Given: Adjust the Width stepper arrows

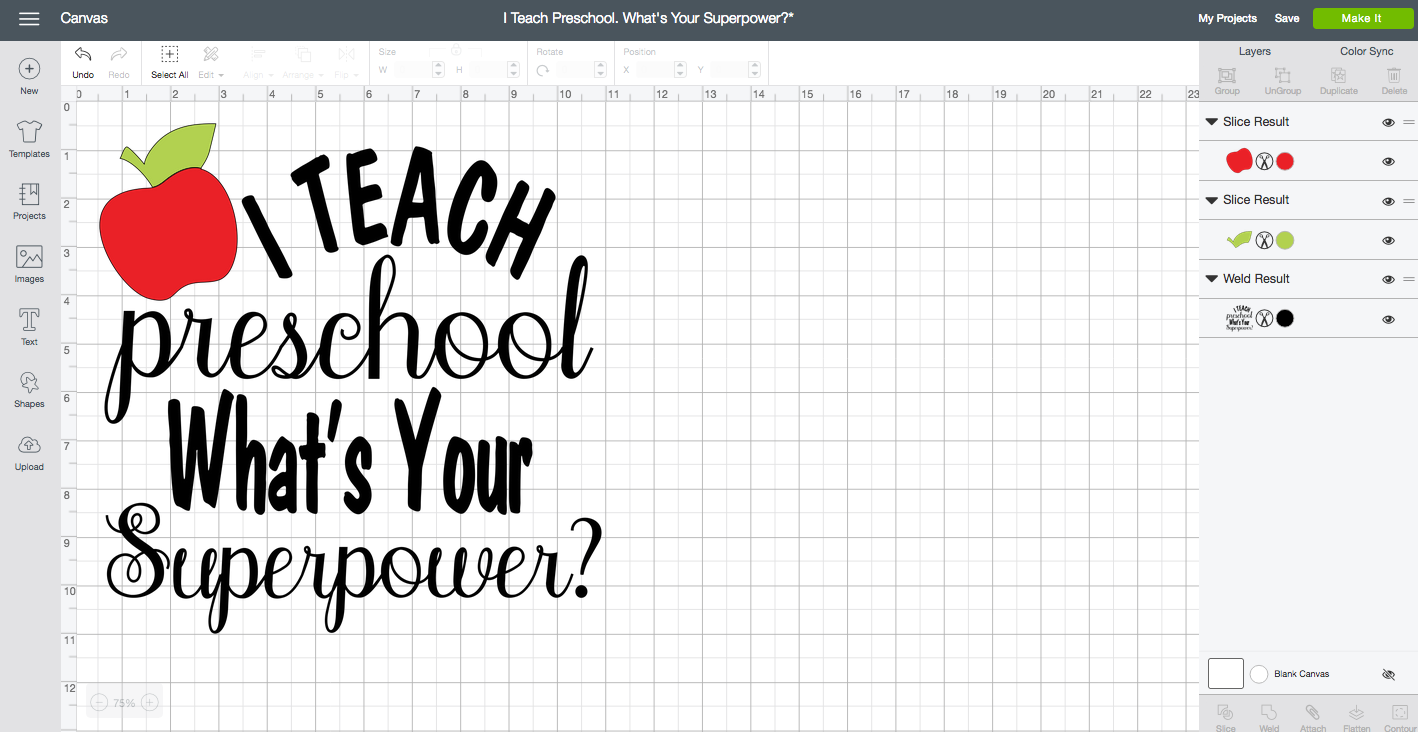Looking at the screenshot, I should (x=438, y=70).
